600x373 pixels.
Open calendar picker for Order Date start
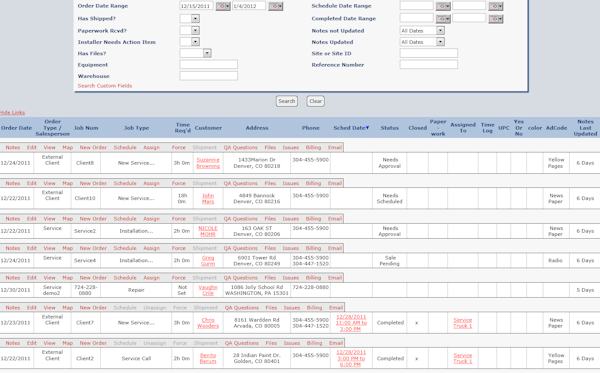[223, 6]
